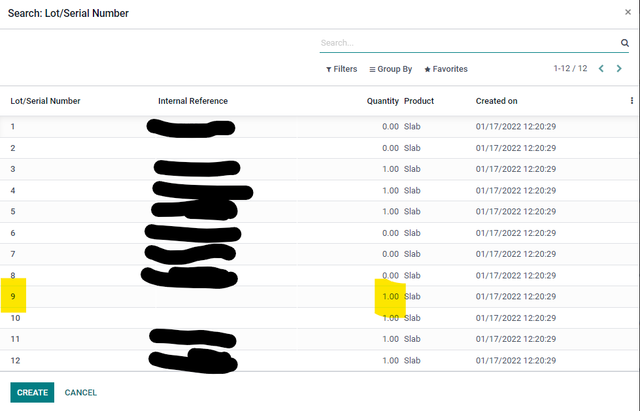
Task: Open the Filters dropdown
Action: tap(342, 69)
